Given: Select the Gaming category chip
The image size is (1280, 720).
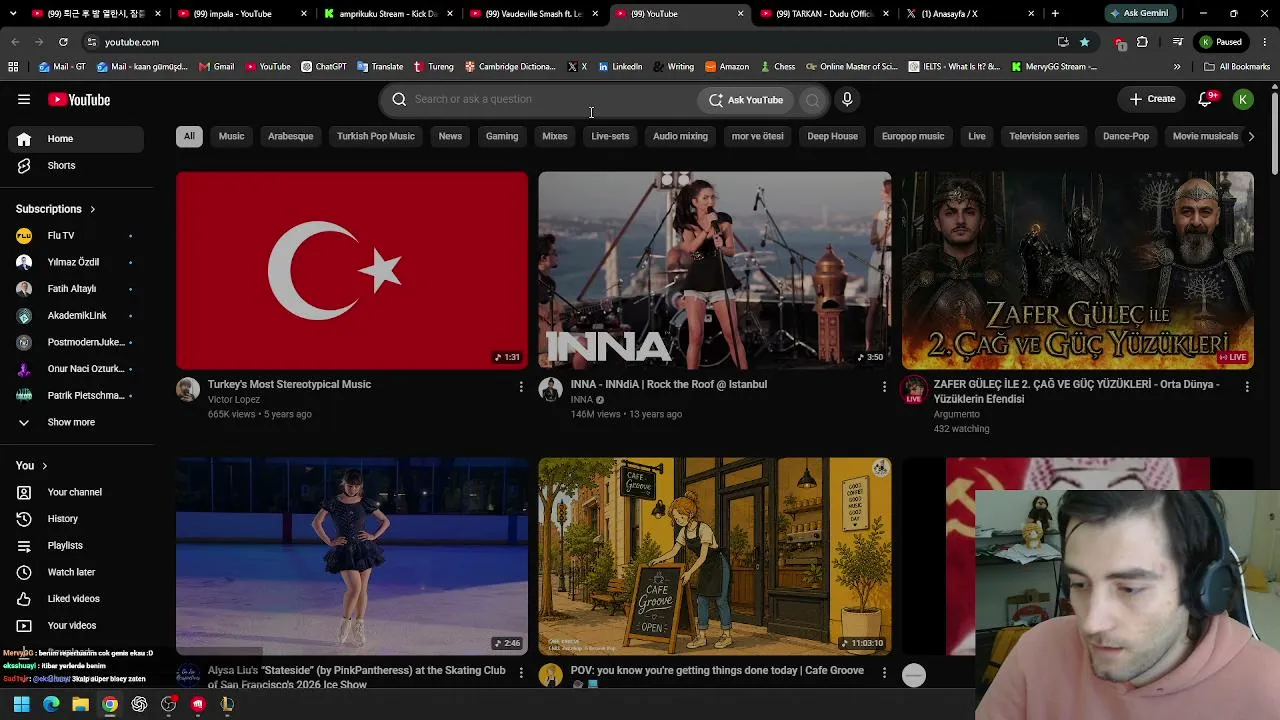Looking at the screenshot, I should 502,136.
